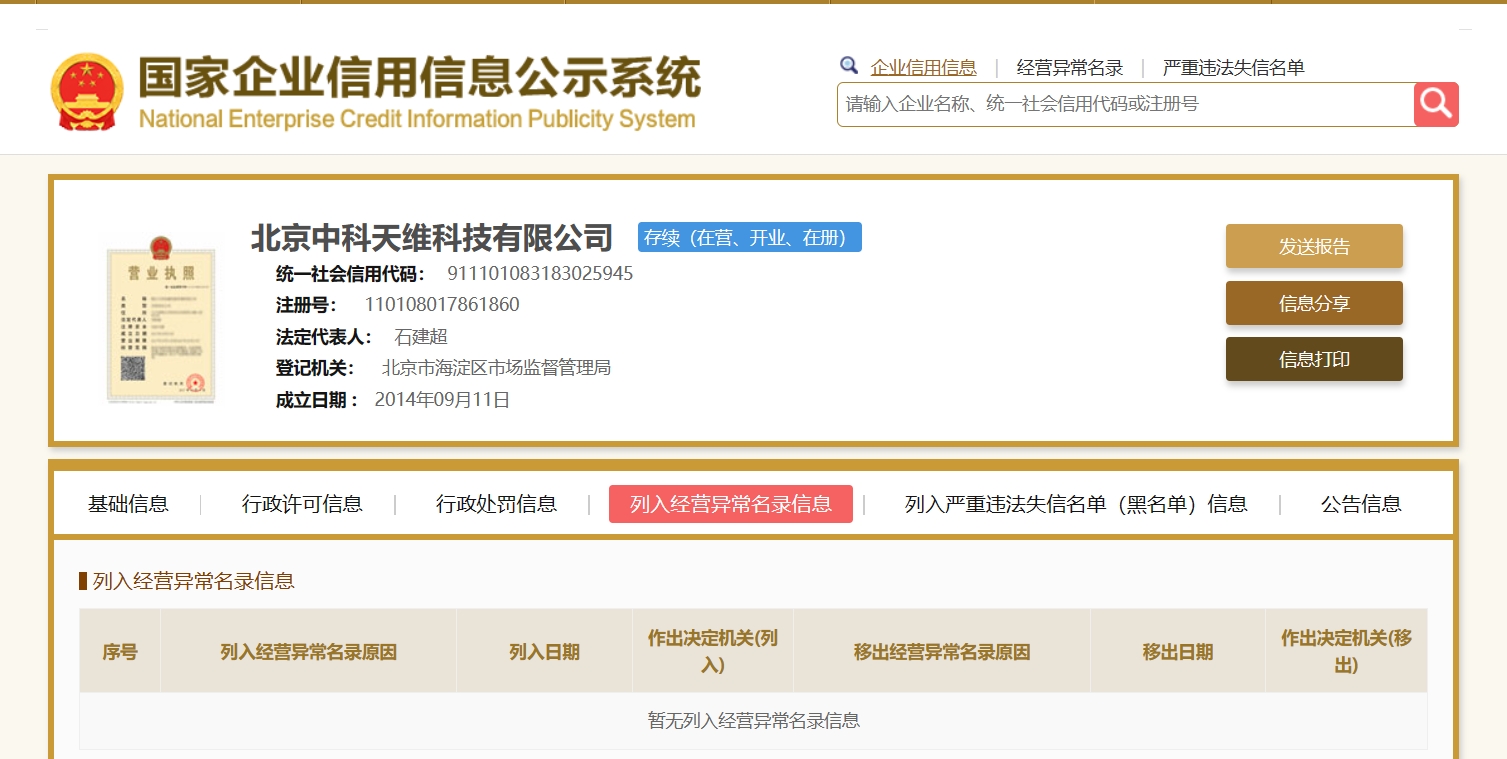
Task: Switch to the 公告信息 tab
Action: (x=1361, y=504)
